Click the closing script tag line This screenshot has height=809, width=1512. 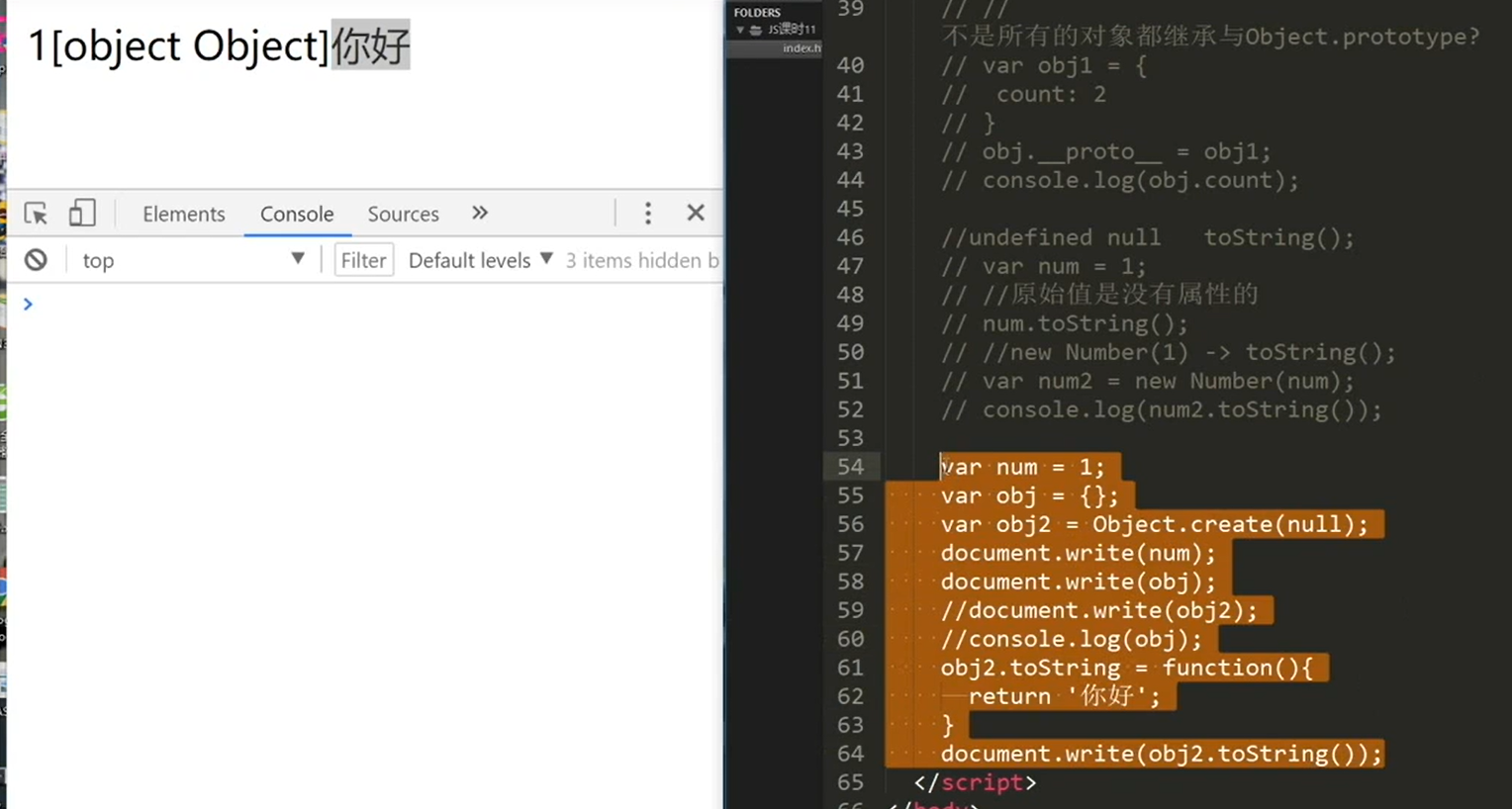coord(975,782)
